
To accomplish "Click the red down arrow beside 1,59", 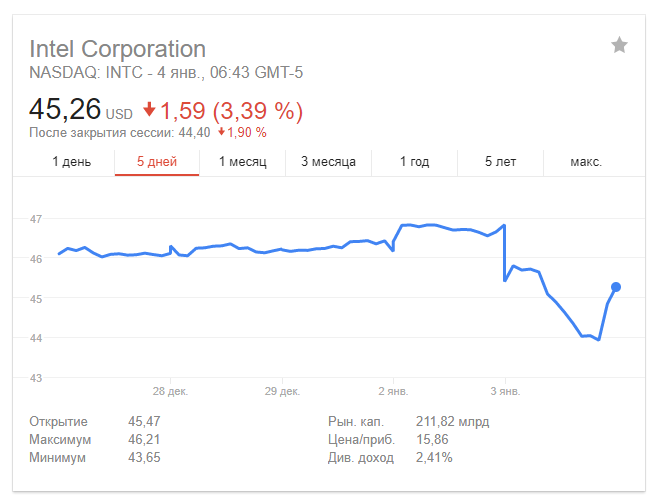I will [x=149, y=109].
